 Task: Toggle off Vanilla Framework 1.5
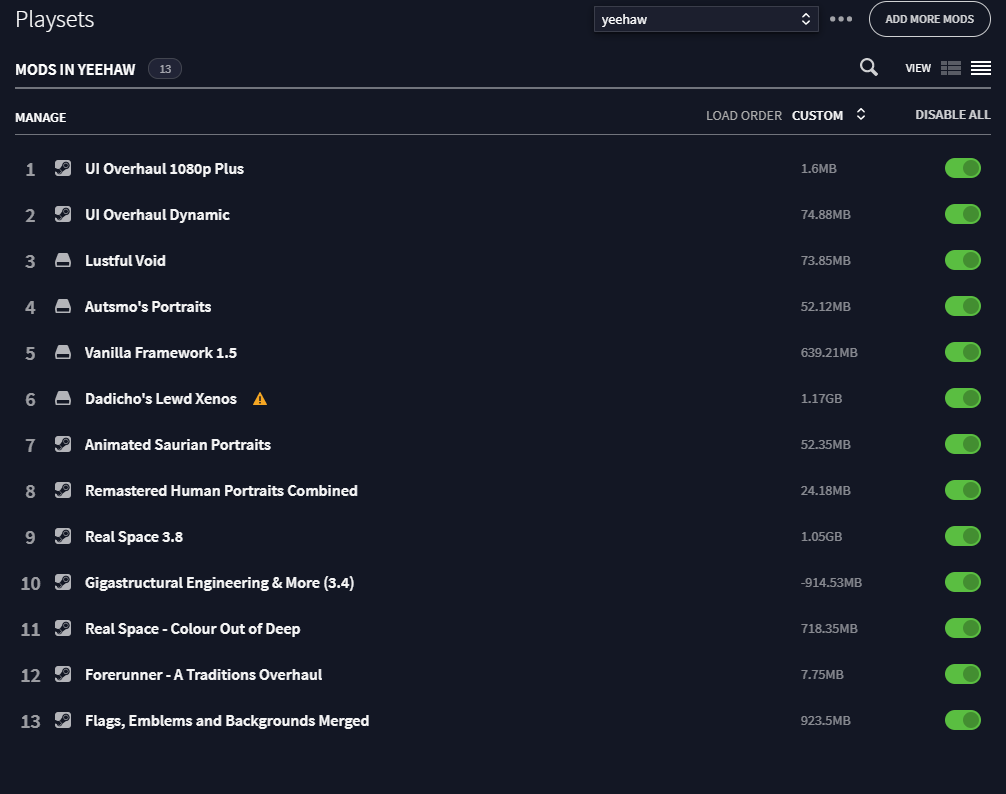tap(962, 352)
